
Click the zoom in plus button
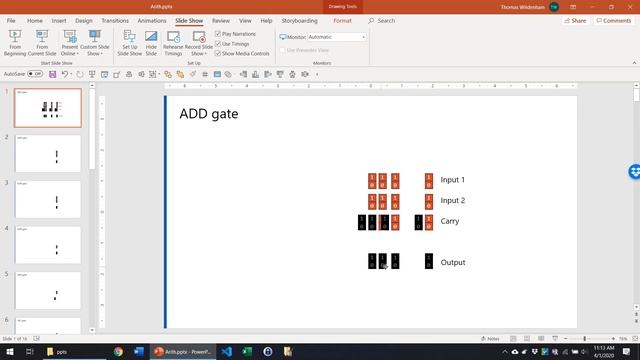coord(613,338)
